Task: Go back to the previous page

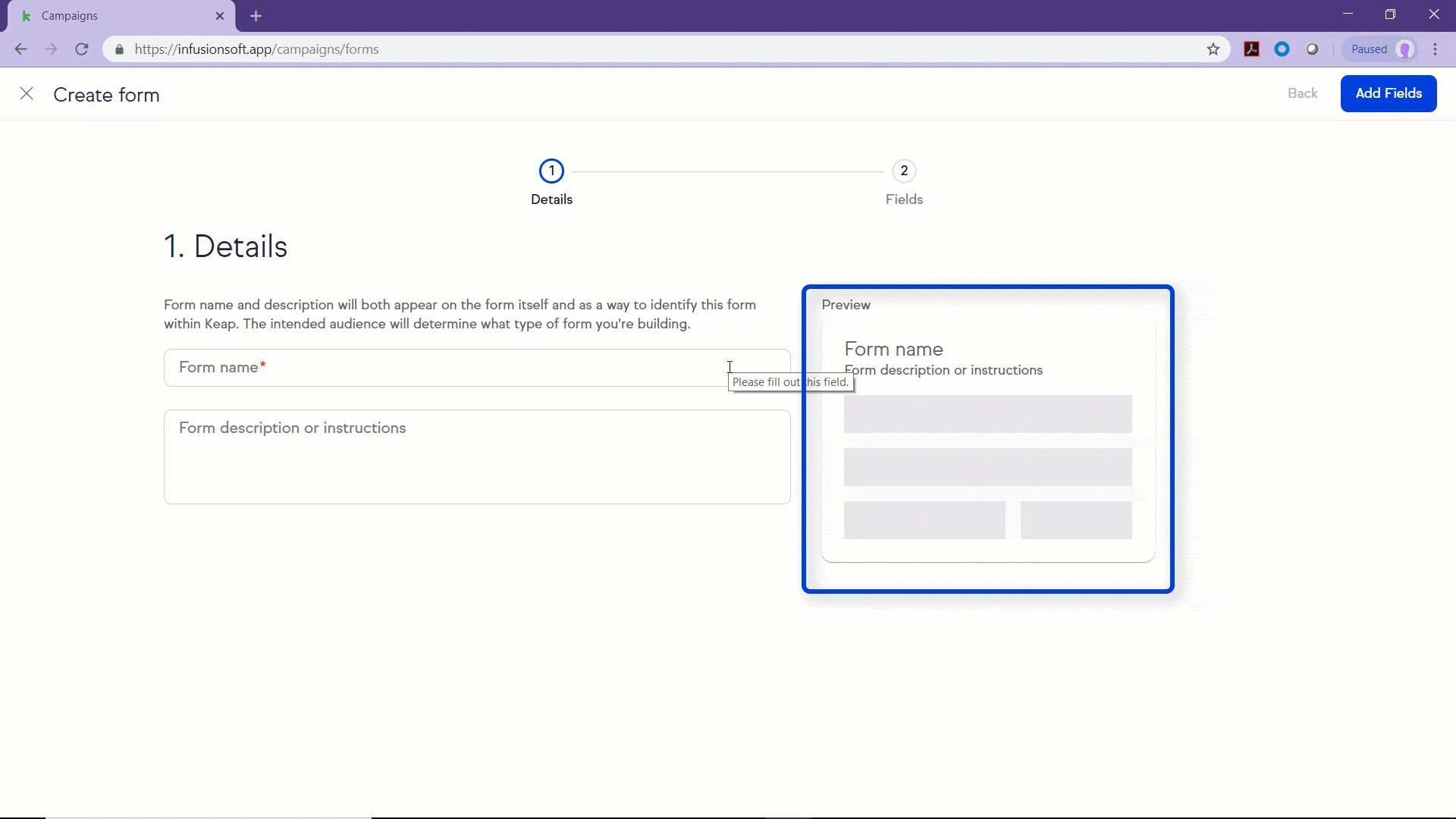Action: 21,49
